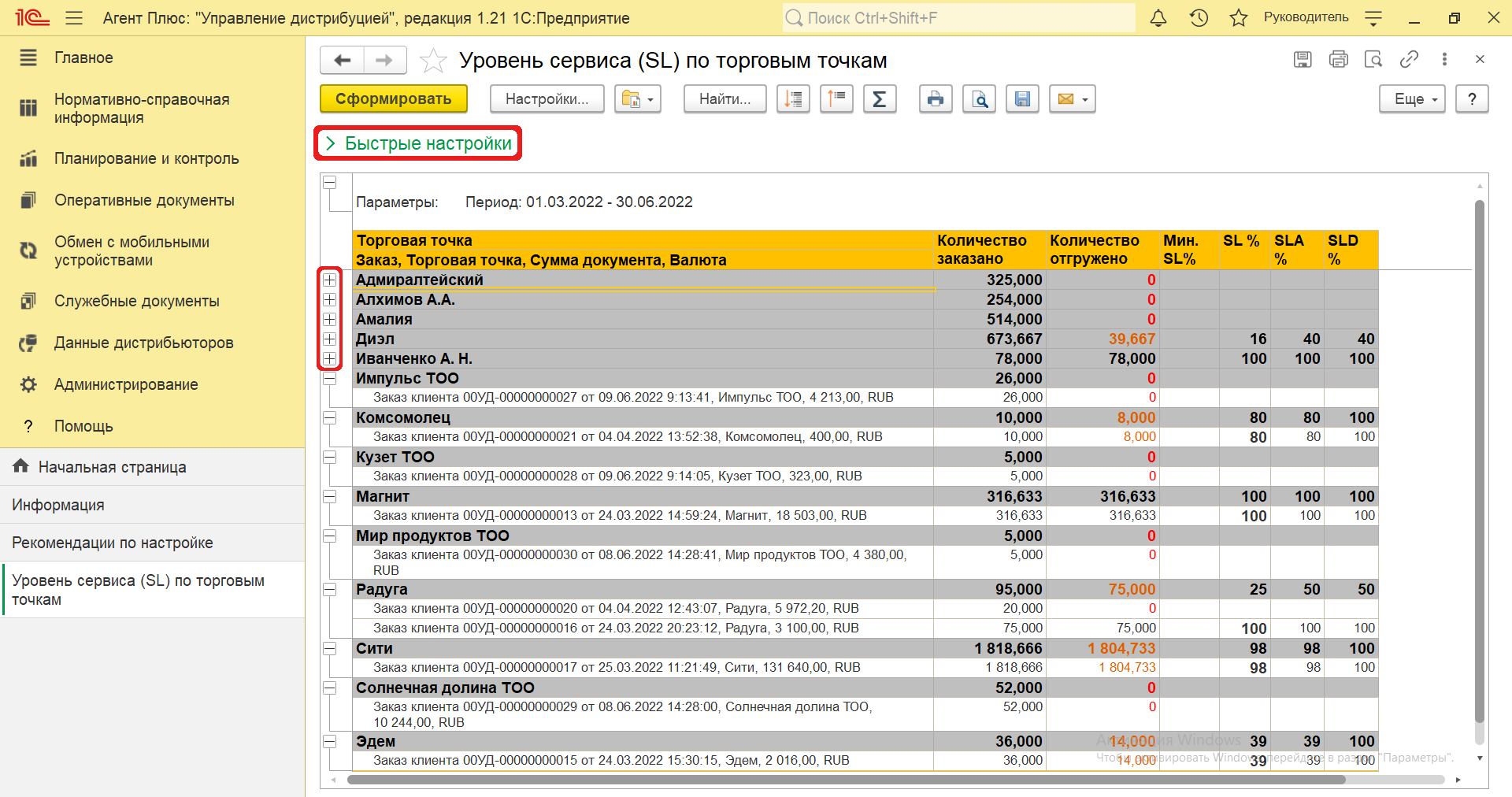Expand the Иванченко А. Н. row
The height and width of the screenshot is (797, 1512).
pos(329,358)
